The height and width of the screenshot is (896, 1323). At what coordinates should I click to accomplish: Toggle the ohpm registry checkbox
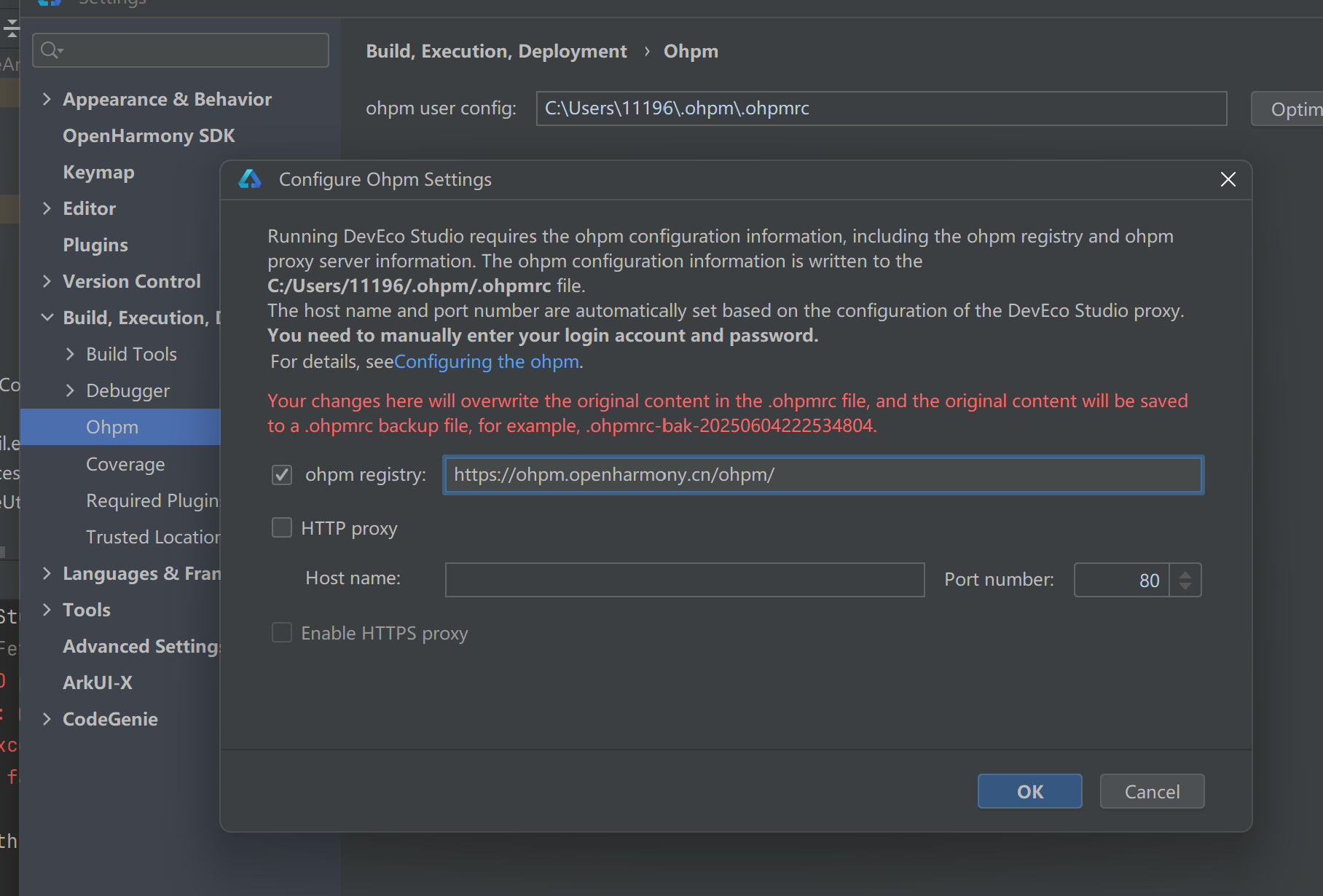pos(282,475)
